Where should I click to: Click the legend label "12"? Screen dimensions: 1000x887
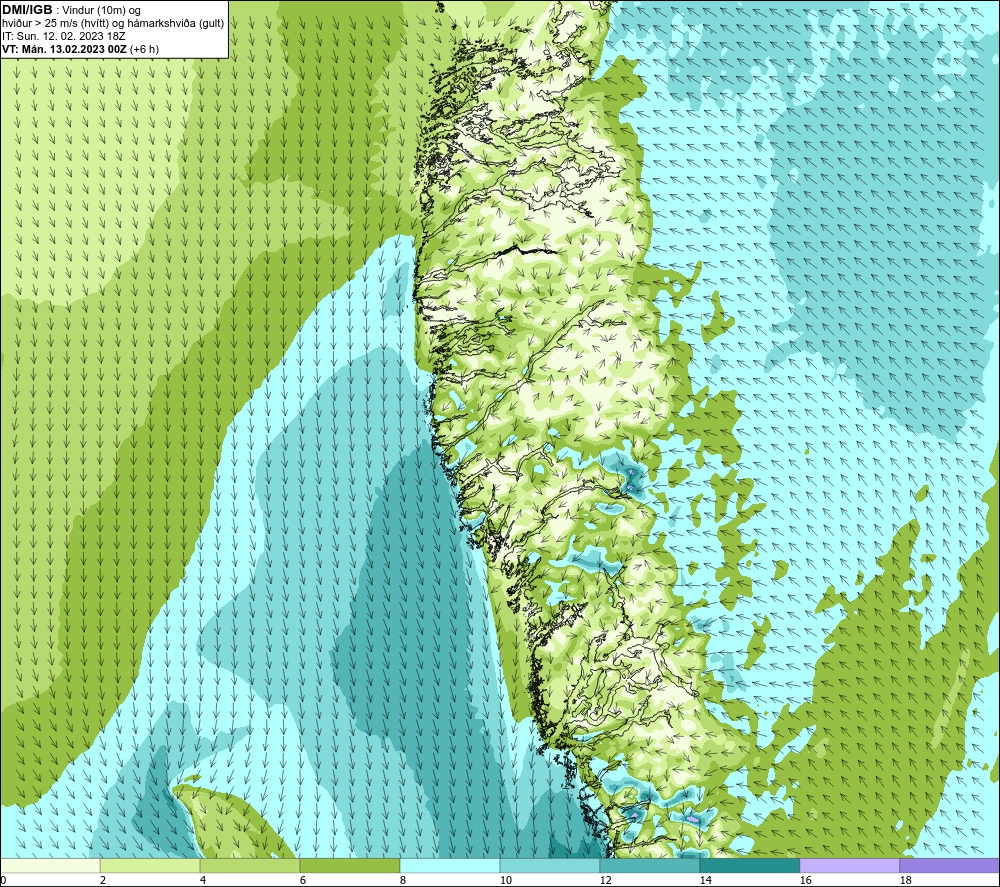[605, 881]
